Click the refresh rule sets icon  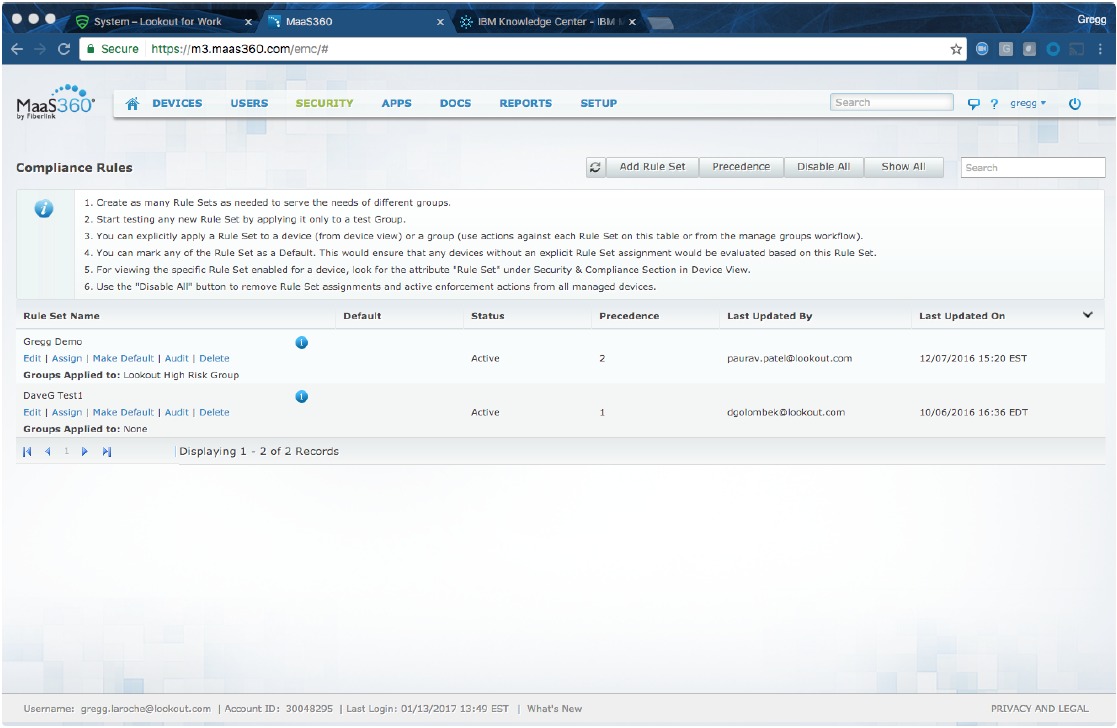(x=595, y=167)
